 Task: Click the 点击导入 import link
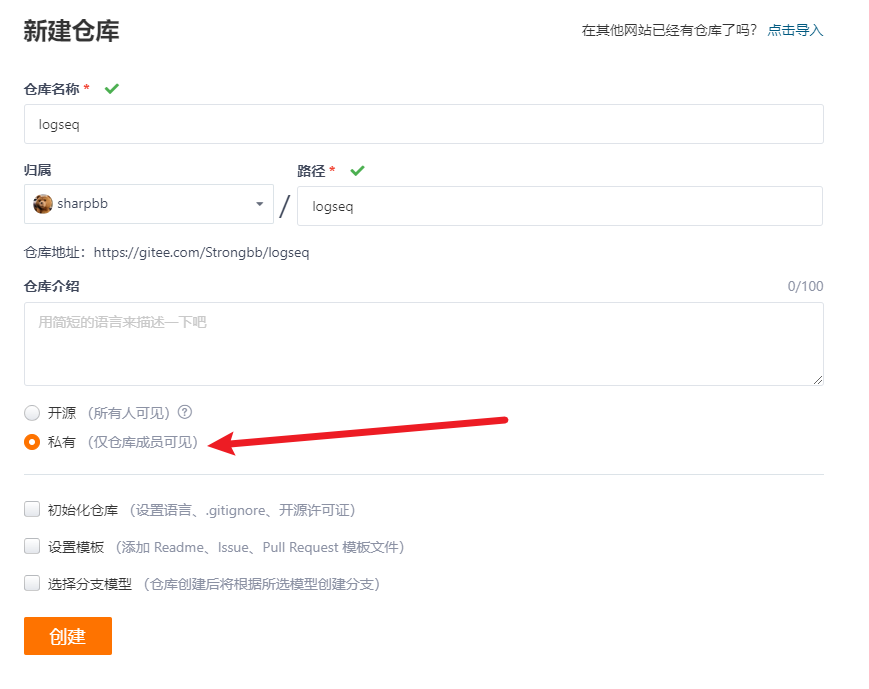pyautogui.click(x=795, y=30)
